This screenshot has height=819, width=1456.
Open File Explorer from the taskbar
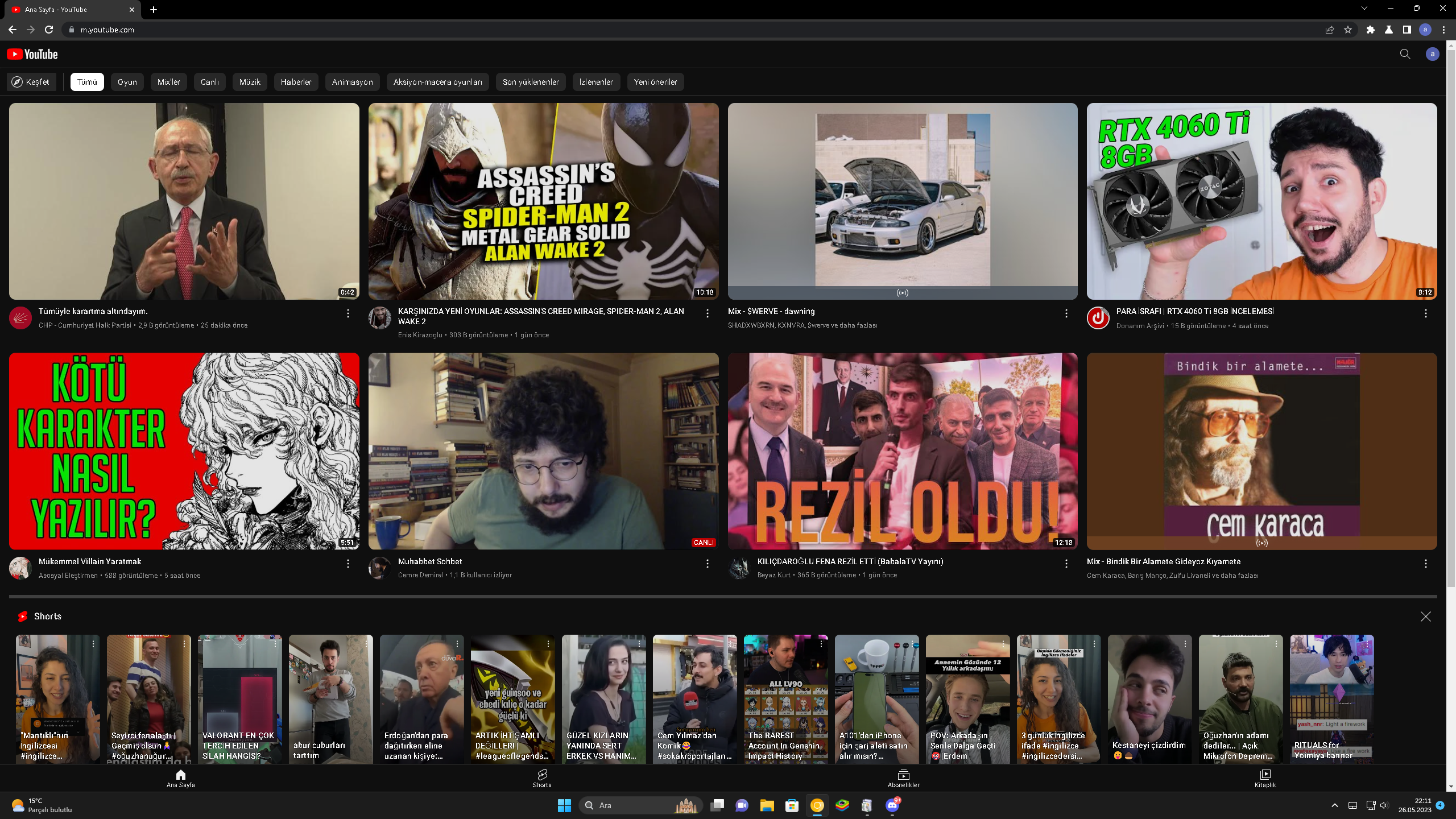767,805
